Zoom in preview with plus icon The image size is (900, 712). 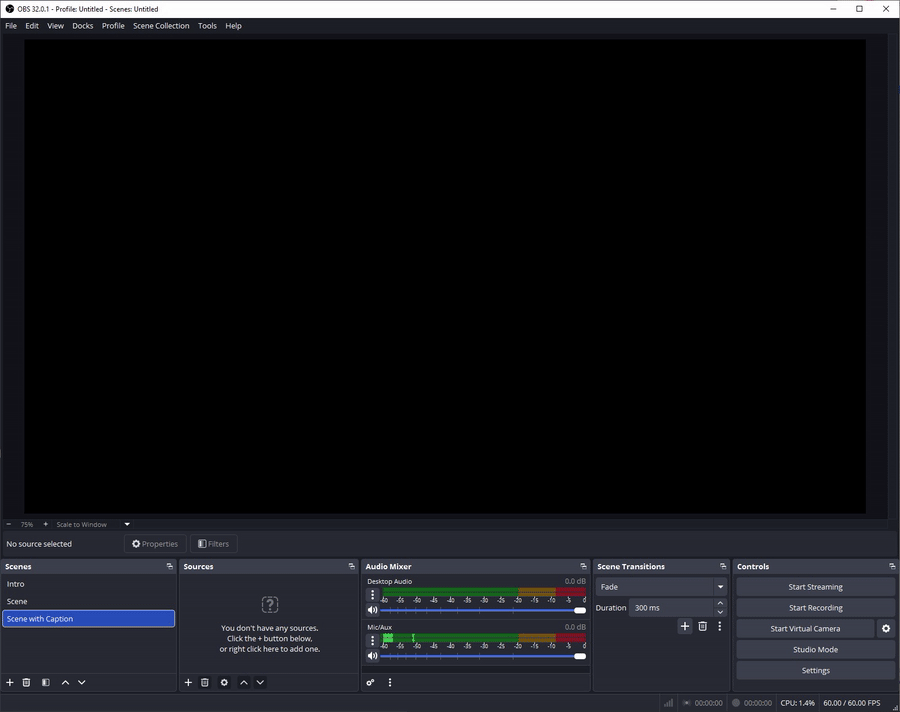click(x=45, y=524)
